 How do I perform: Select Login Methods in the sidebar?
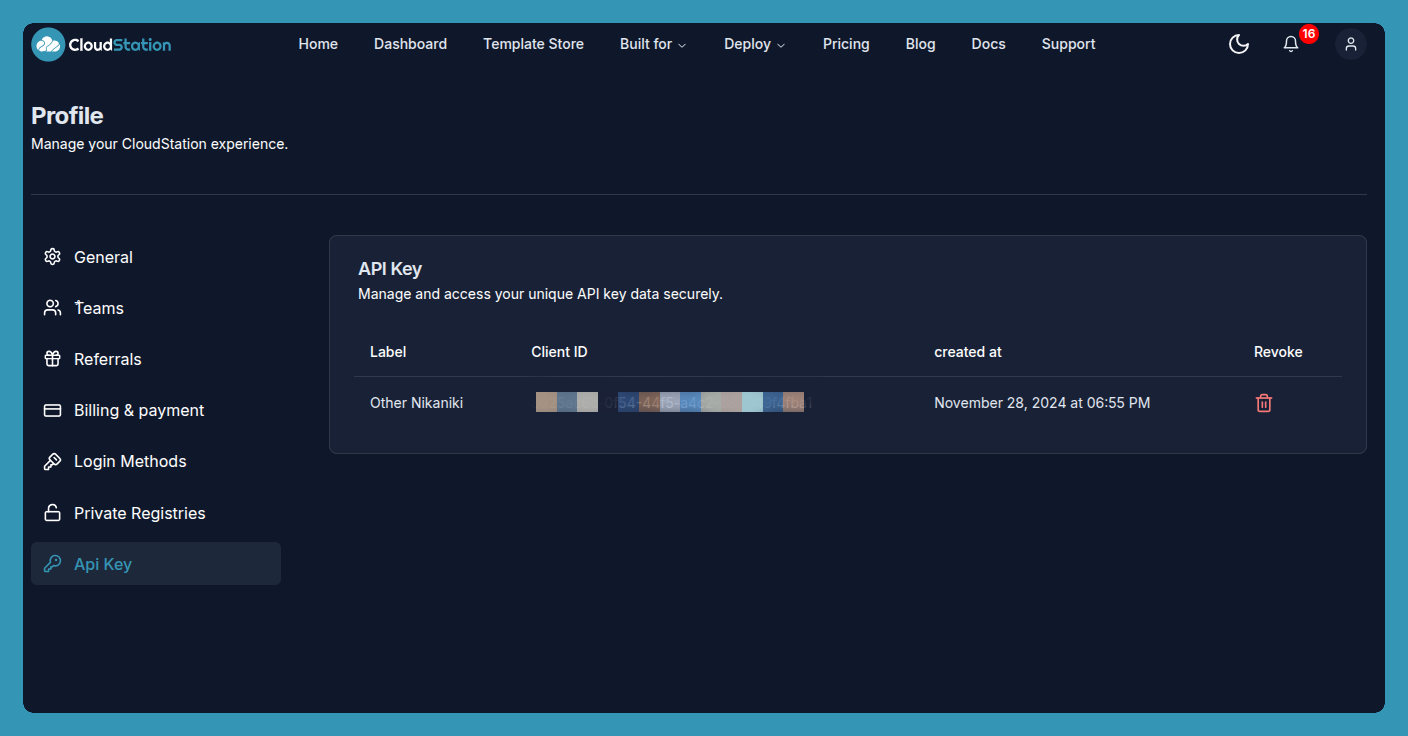(156, 461)
